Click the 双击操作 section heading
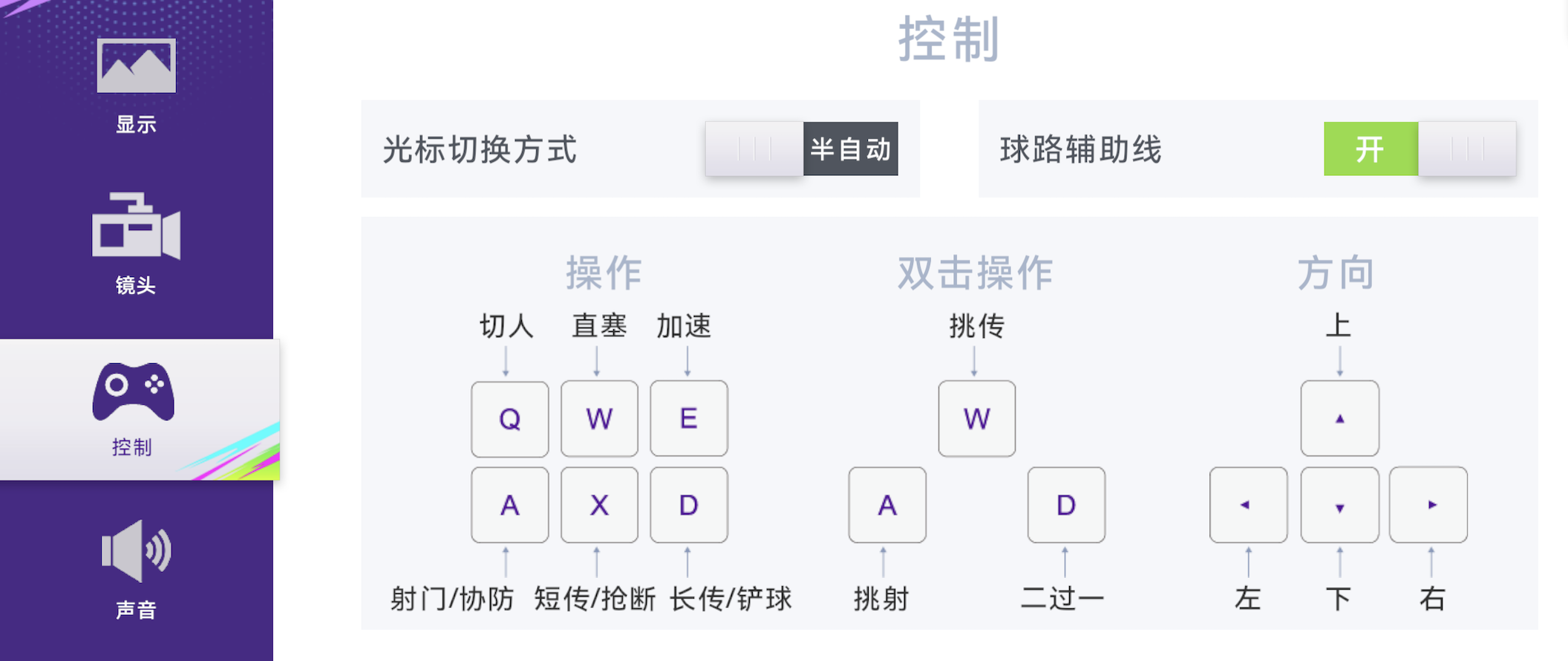1568x661 pixels. (976, 273)
